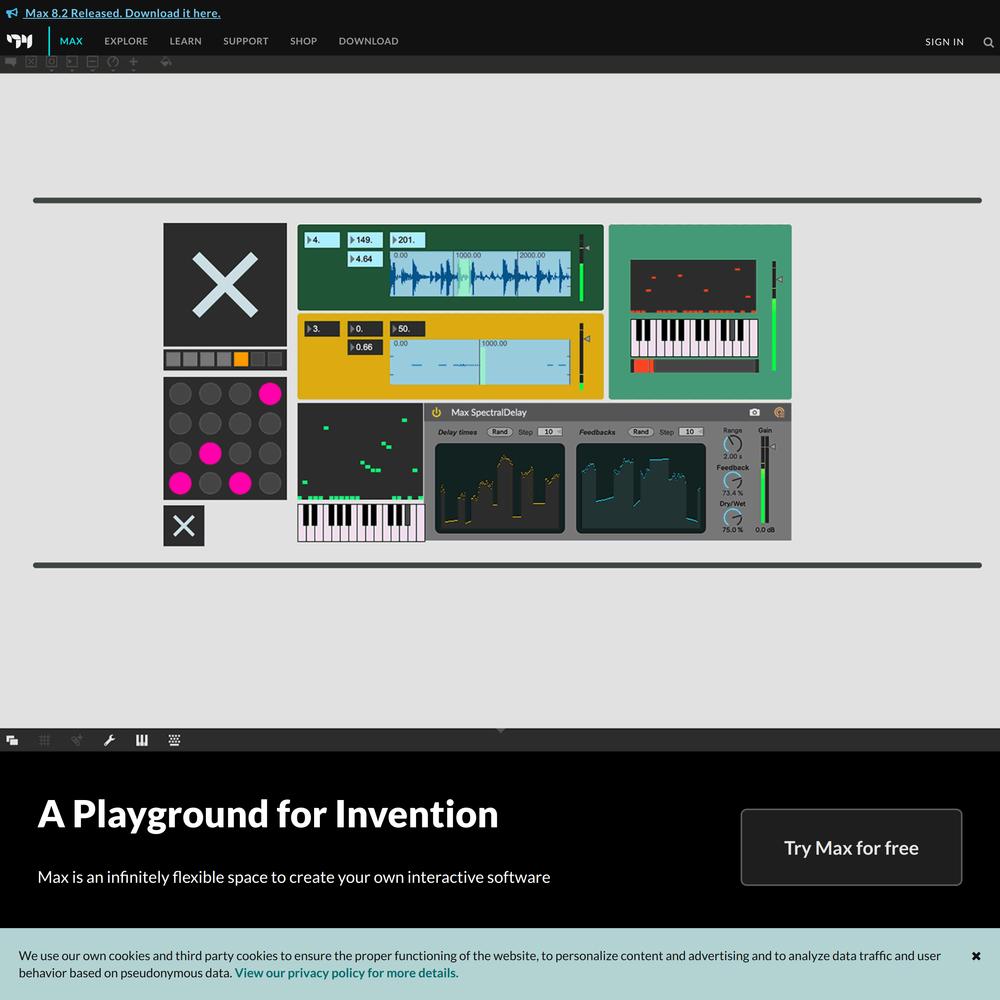Open the MAX nav item
Viewport: 1000px width, 1000px height.
[71, 41]
